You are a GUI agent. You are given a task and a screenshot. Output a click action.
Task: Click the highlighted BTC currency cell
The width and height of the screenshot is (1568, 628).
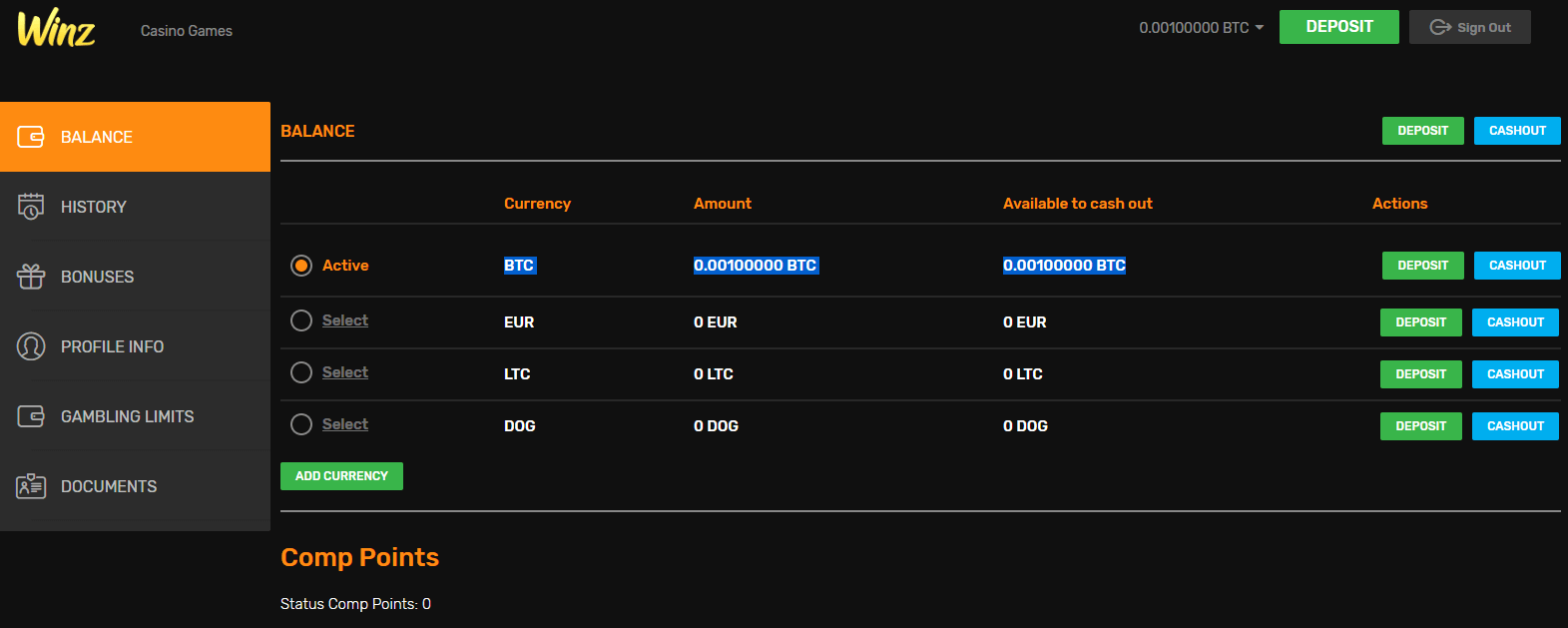point(519,266)
